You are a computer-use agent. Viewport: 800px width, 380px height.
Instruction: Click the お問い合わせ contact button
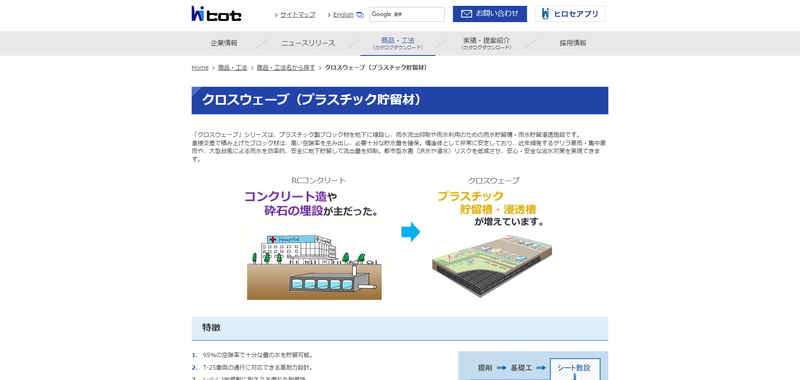coord(490,14)
